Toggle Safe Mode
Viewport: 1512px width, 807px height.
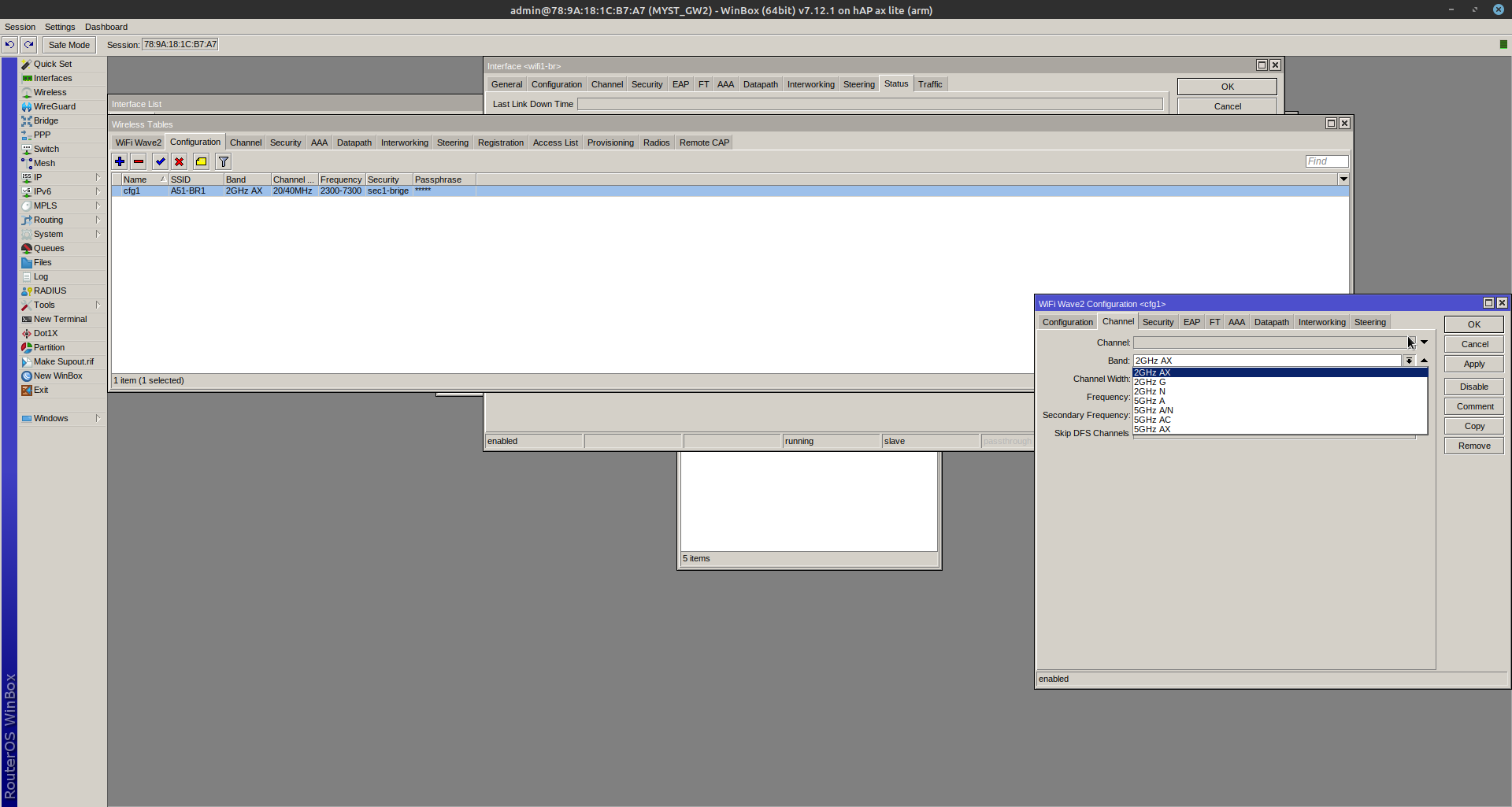tap(68, 45)
